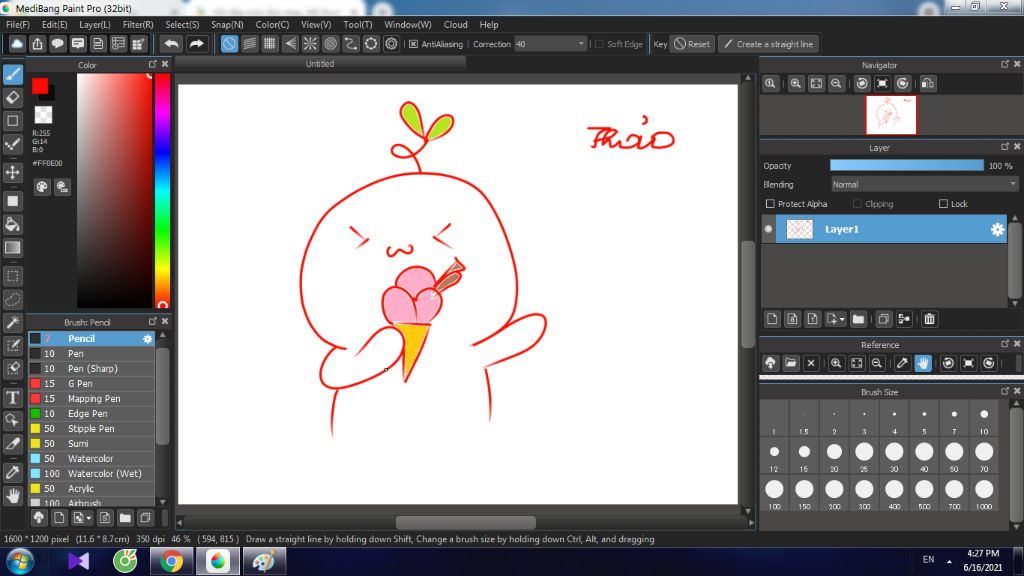Expand the add layer dropdown arrow
This screenshot has height=576, width=1024.
pyautogui.click(x=842, y=319)
